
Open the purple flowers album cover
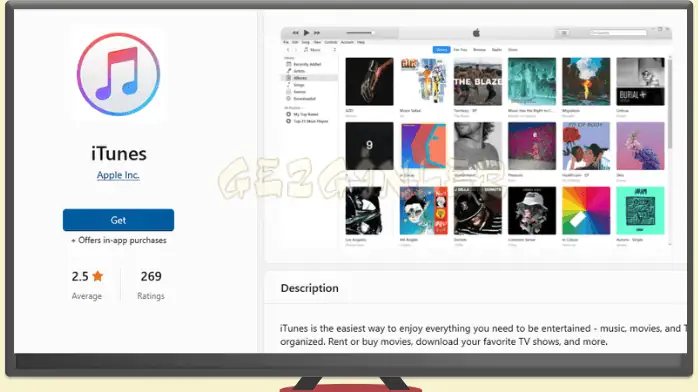pyautogui.click(x=641, y=146)
